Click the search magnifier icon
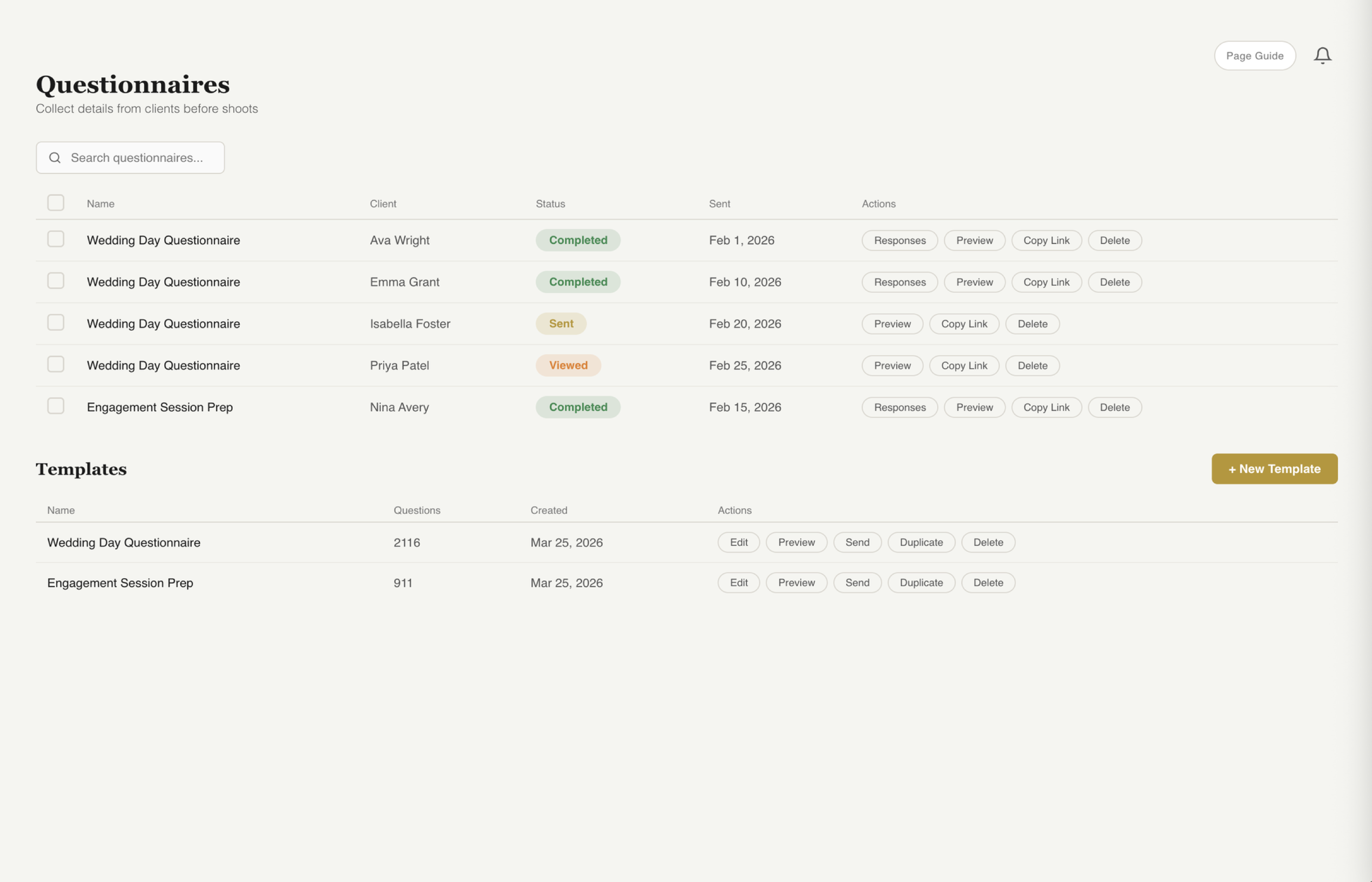The height and width of the screenshot is (882, 1372). [55, 157]
